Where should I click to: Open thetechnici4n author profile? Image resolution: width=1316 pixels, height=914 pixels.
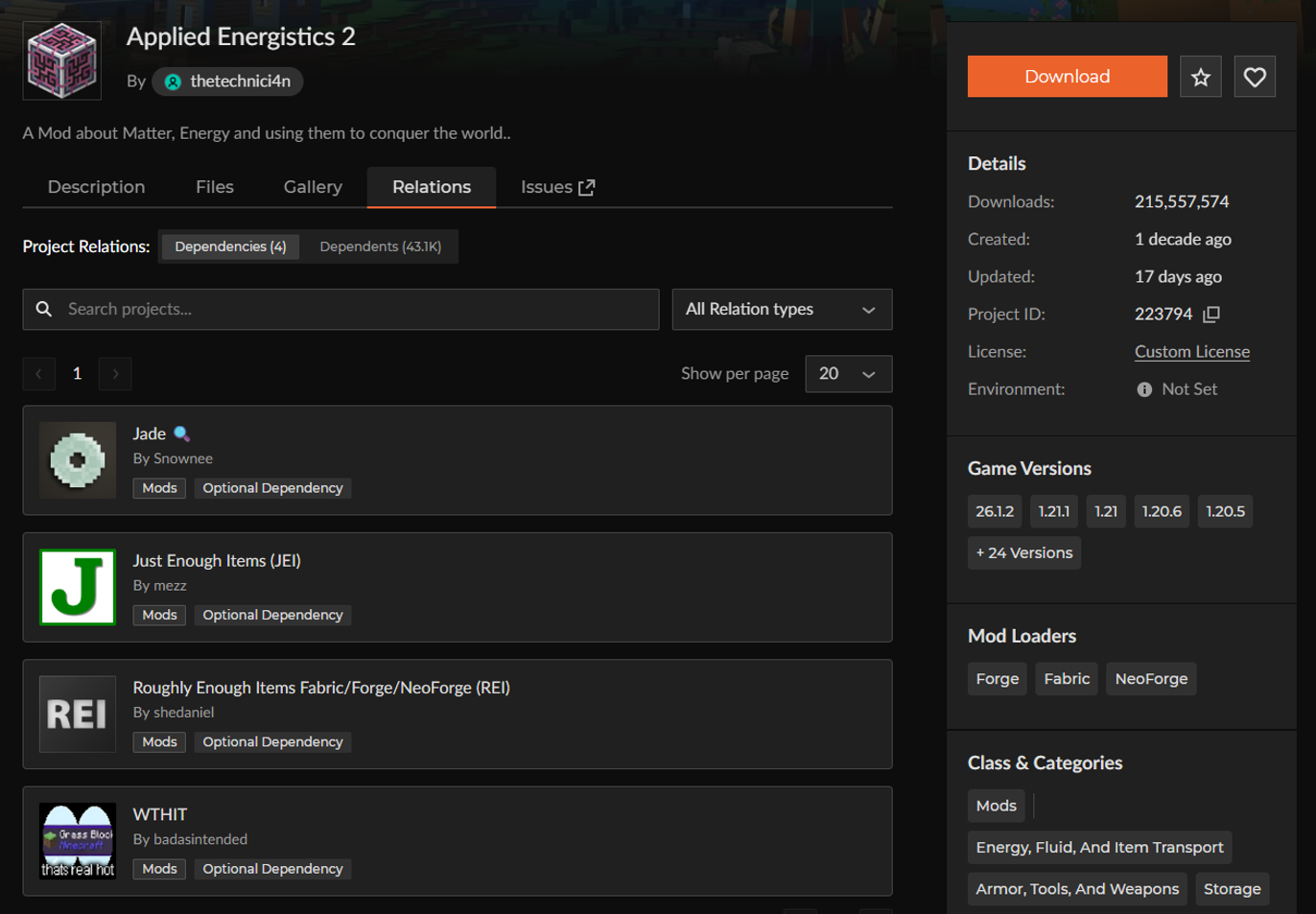[227, 82]
